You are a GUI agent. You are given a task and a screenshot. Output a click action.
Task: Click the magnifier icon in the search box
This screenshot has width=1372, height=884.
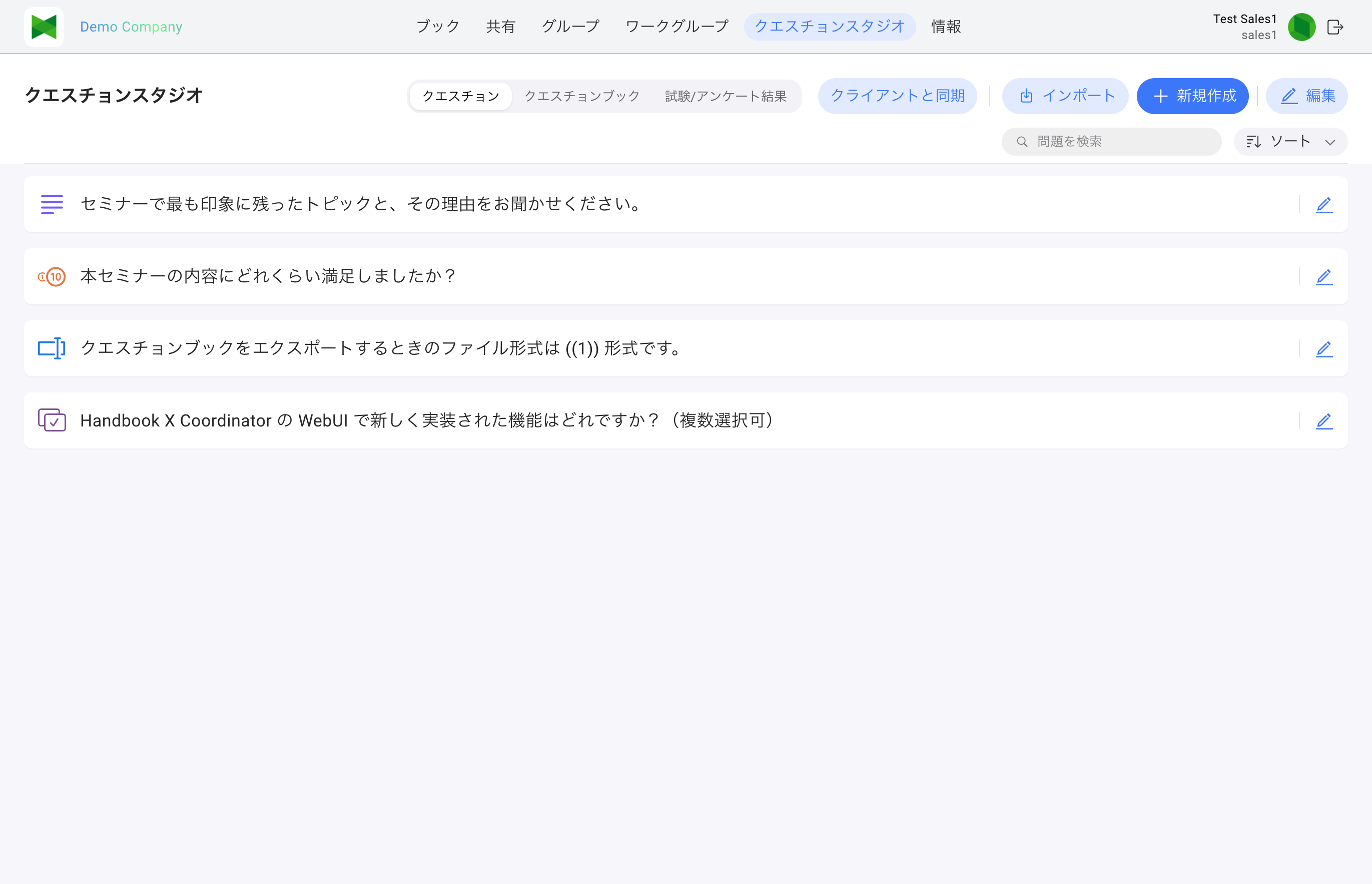1021,141
